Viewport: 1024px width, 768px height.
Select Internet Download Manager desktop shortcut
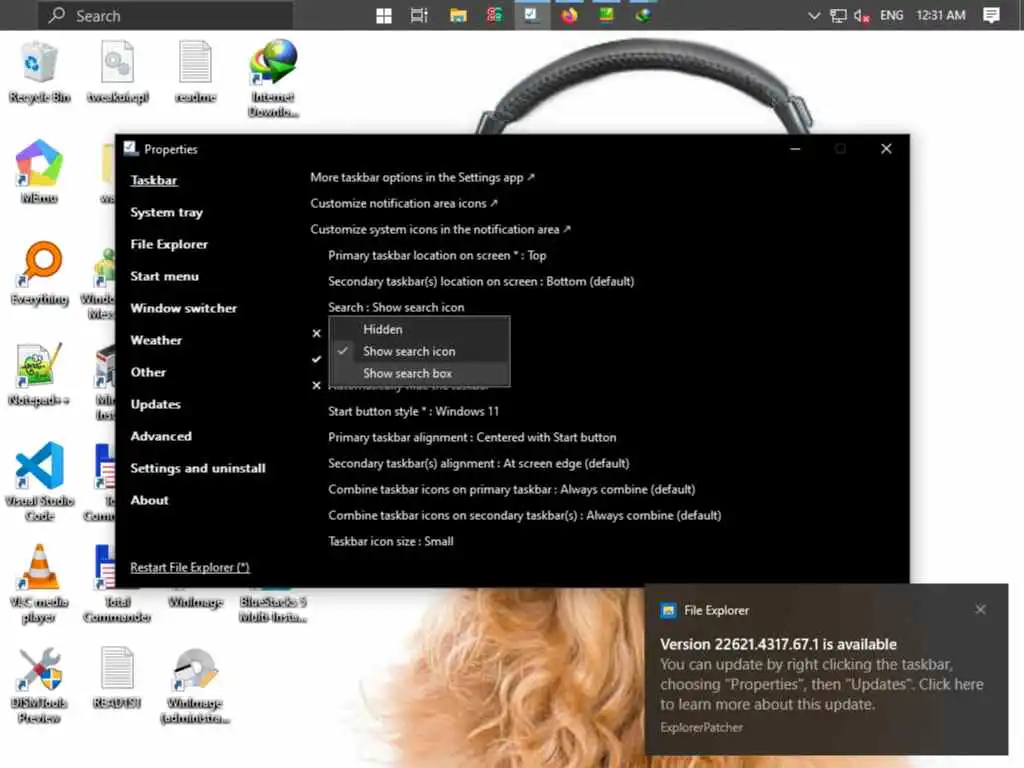(273, 78)
